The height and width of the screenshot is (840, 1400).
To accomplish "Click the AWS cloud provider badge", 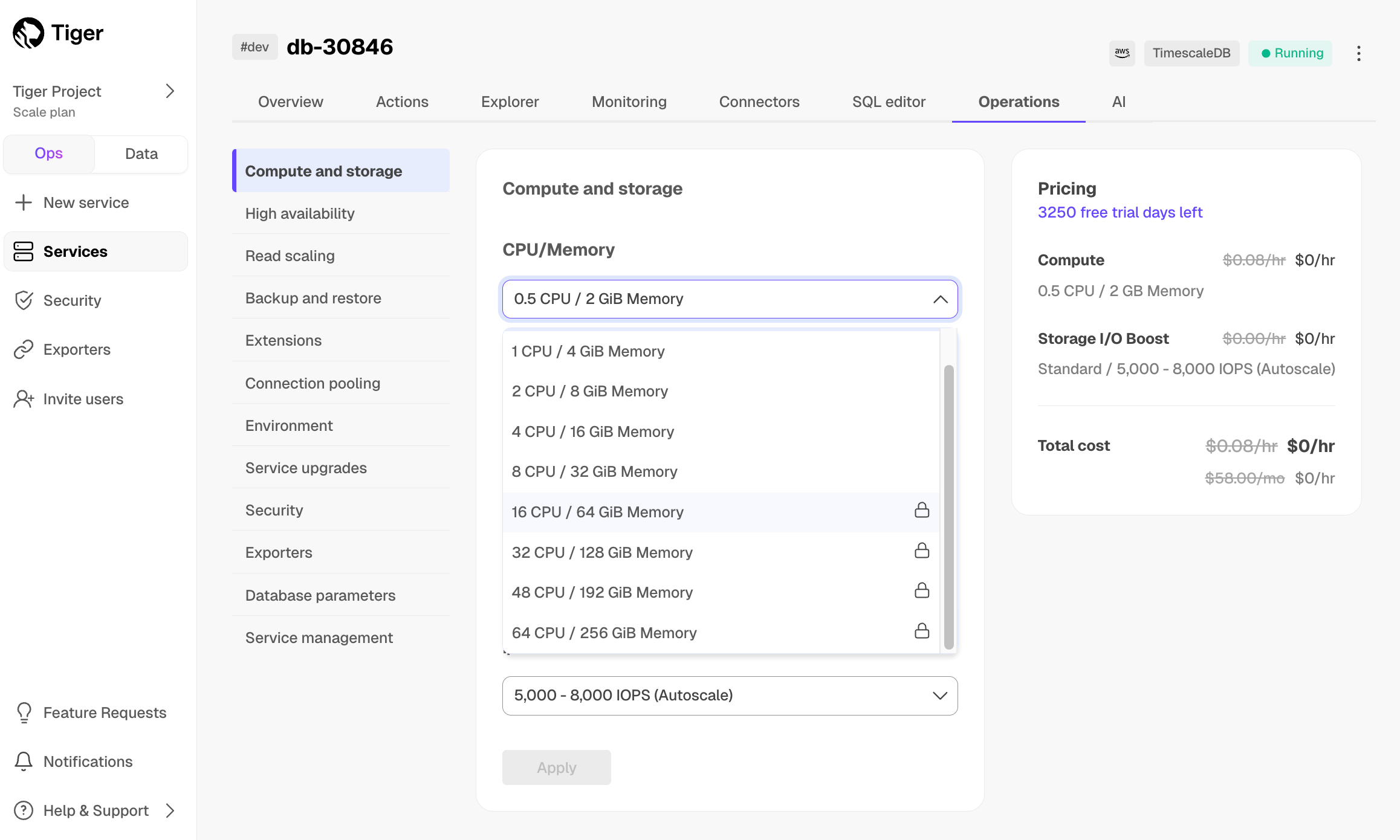I will (1122, 53).
